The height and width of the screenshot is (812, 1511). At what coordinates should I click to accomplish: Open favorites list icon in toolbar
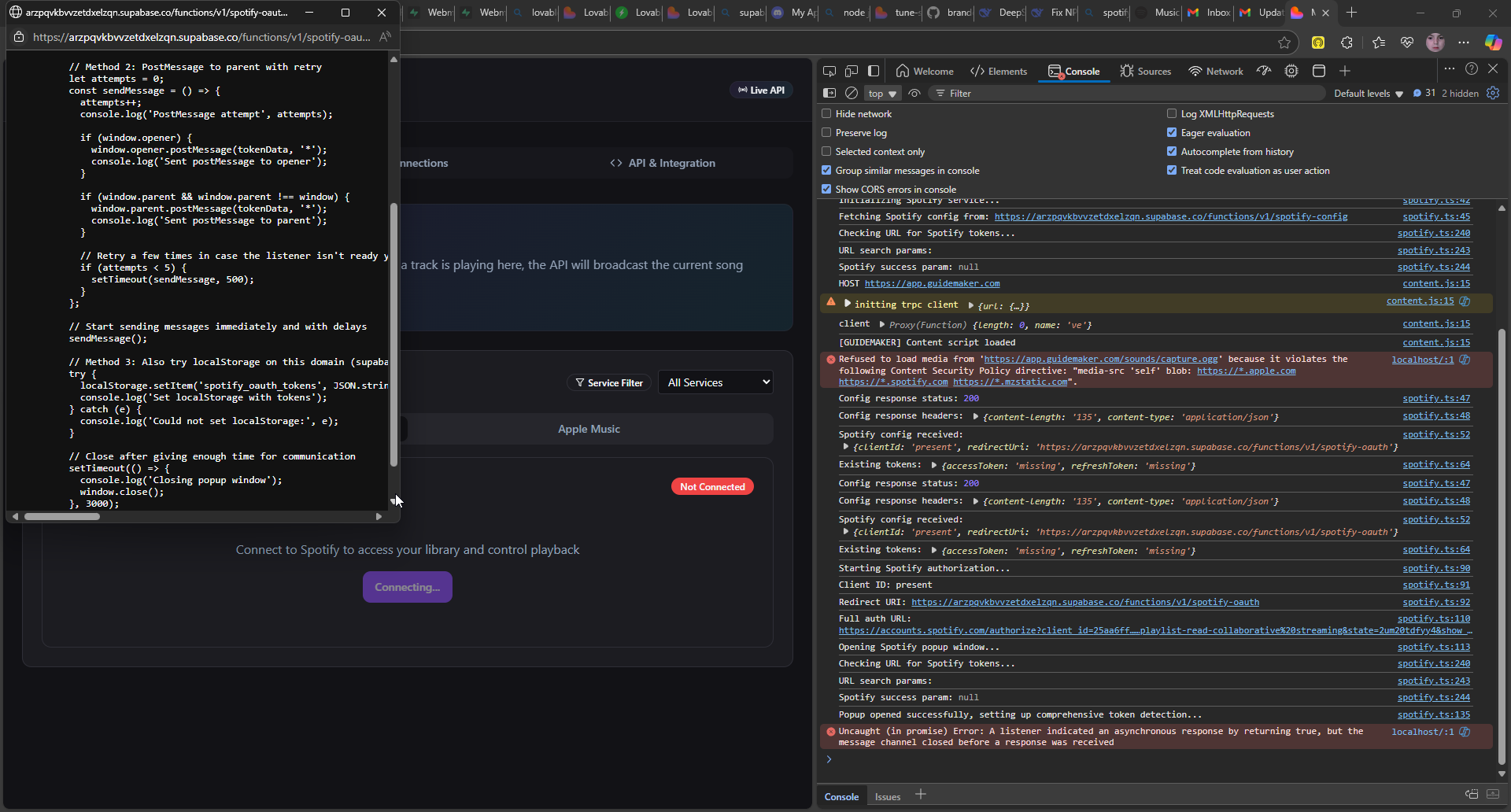click(x=1379, y=42)
